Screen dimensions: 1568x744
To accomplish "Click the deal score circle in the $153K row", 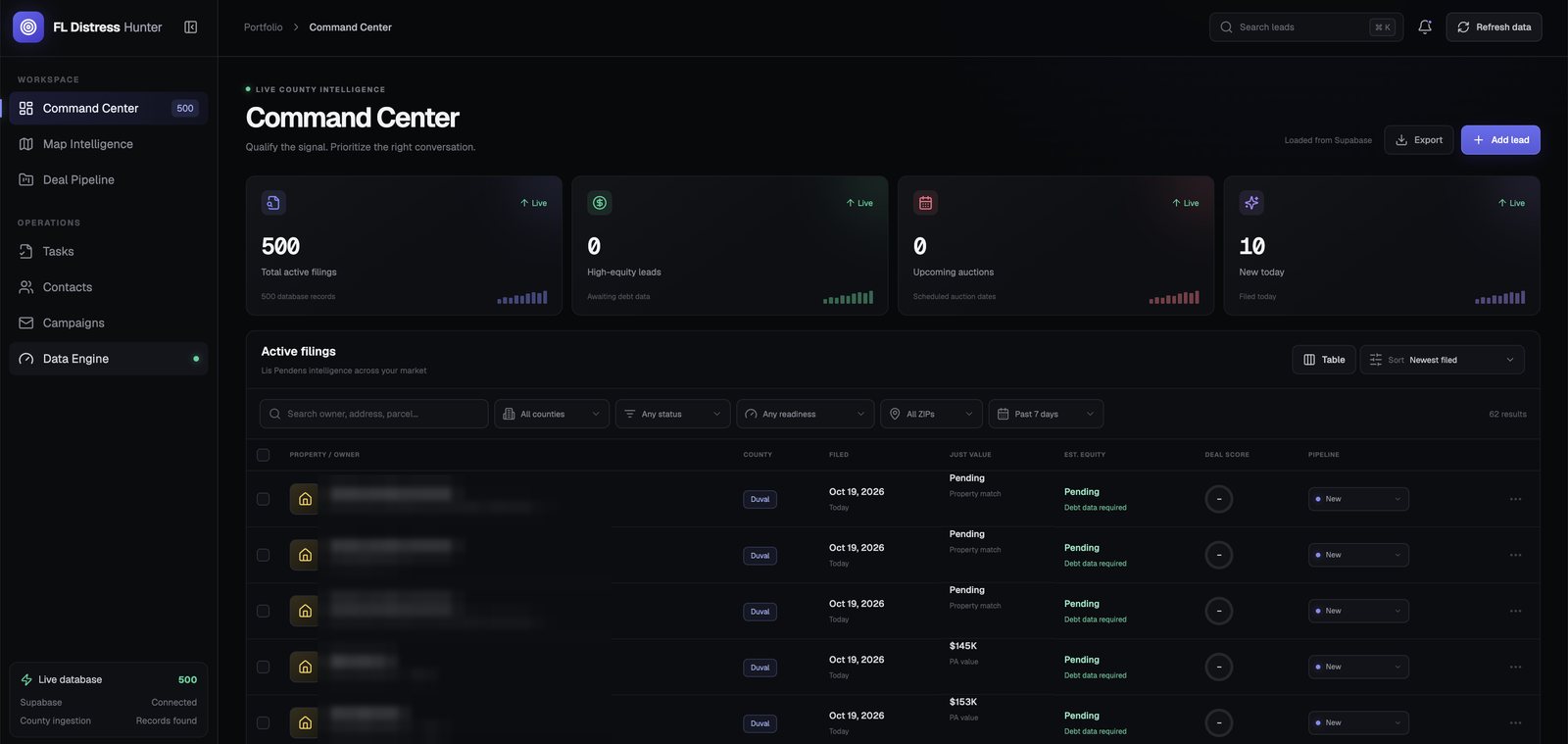I will pyautogui.click(x=1219, y=722).
